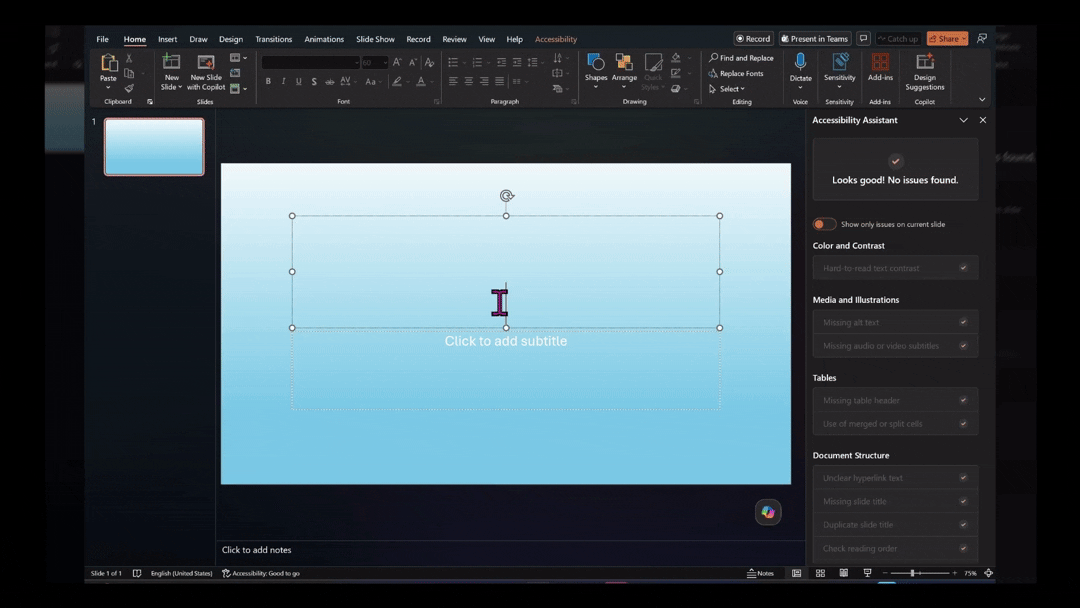Toggle bold text formatting
The height and width of the screenshot is (608, 1080).
(x=268, y=80)
